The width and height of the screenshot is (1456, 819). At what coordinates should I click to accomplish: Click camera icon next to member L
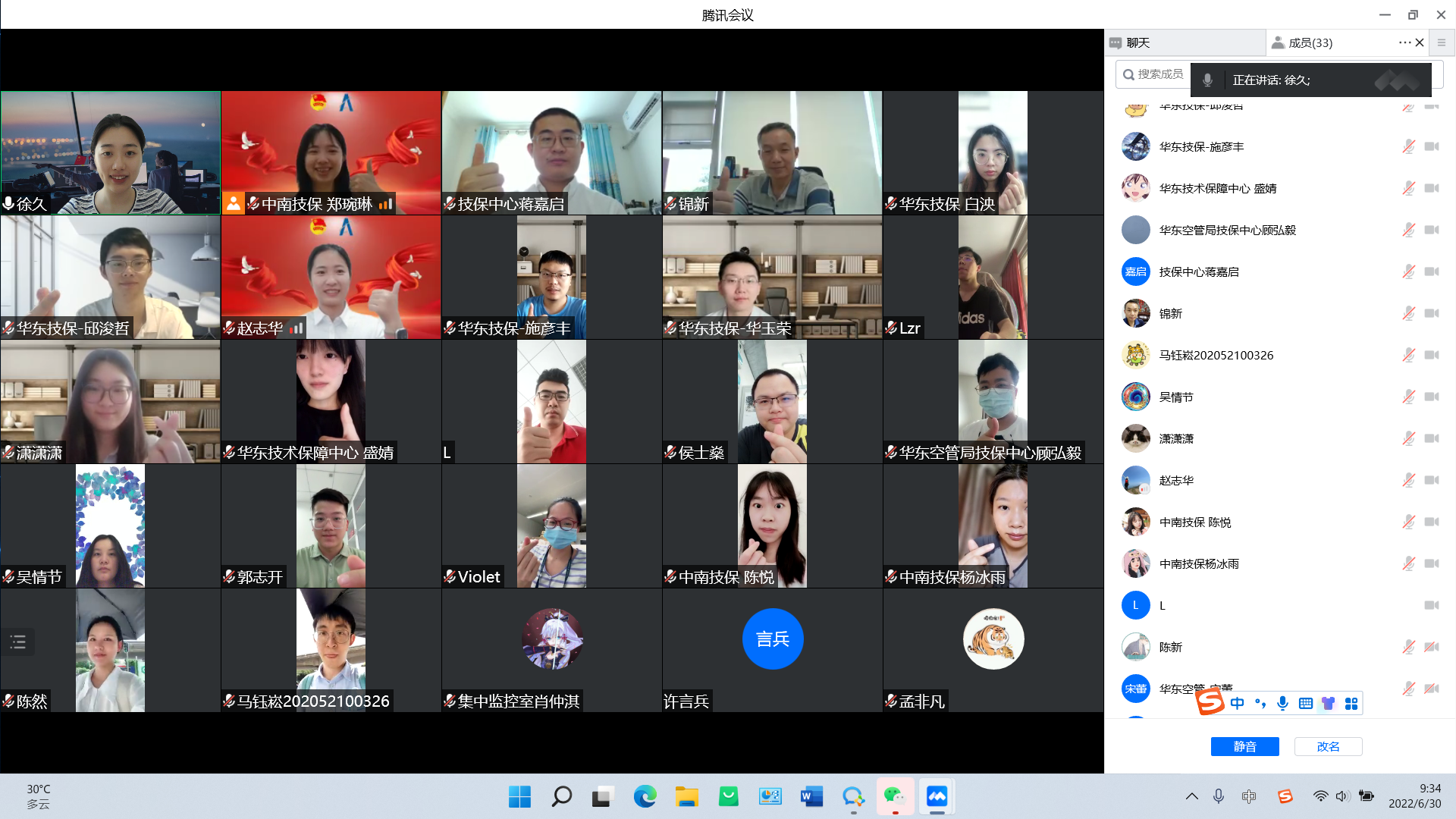coord(1432,605)
